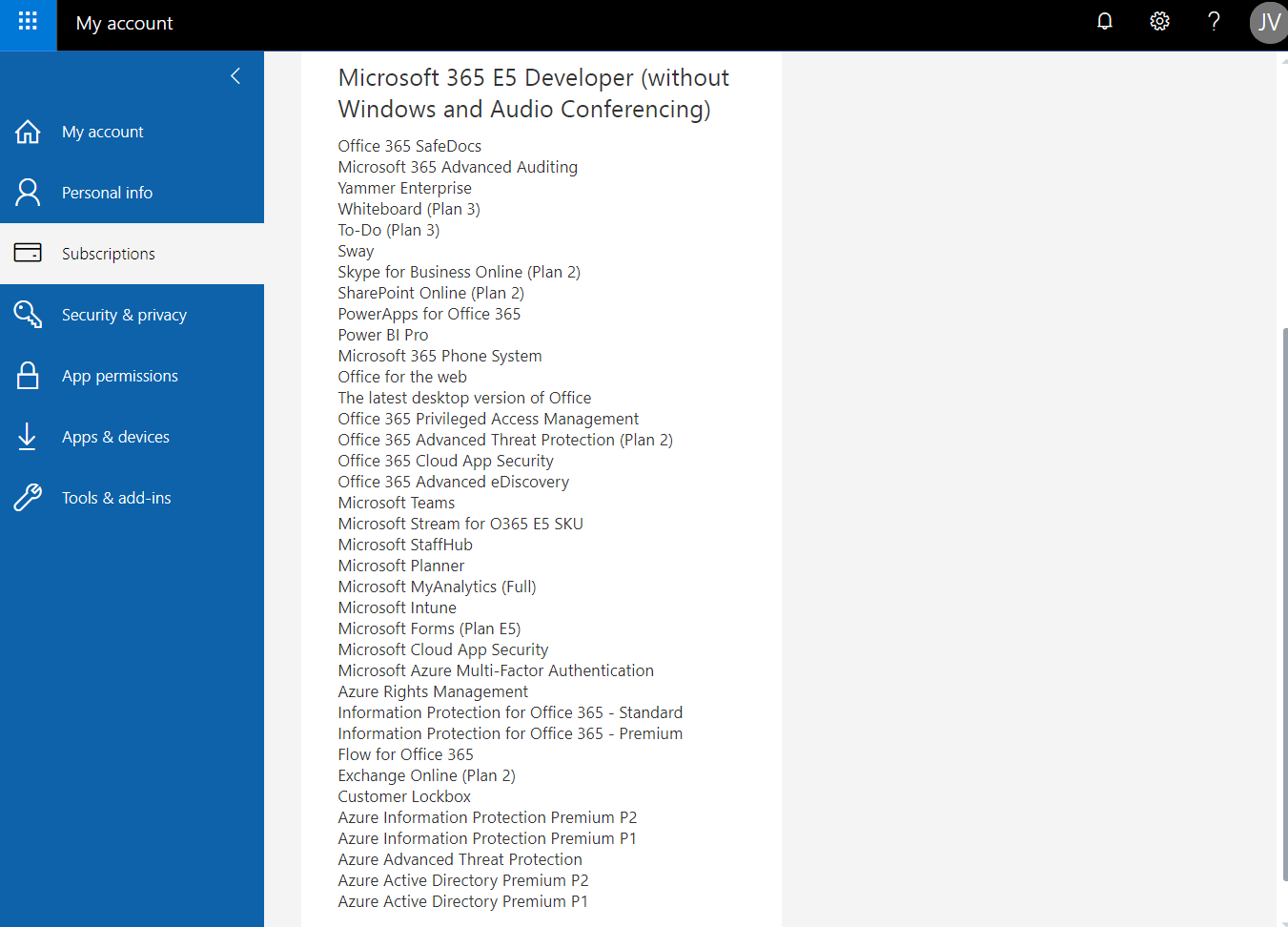Open Apps & devices section
The height and width of the screenshot is (927, 1288).
coord(132,437)
